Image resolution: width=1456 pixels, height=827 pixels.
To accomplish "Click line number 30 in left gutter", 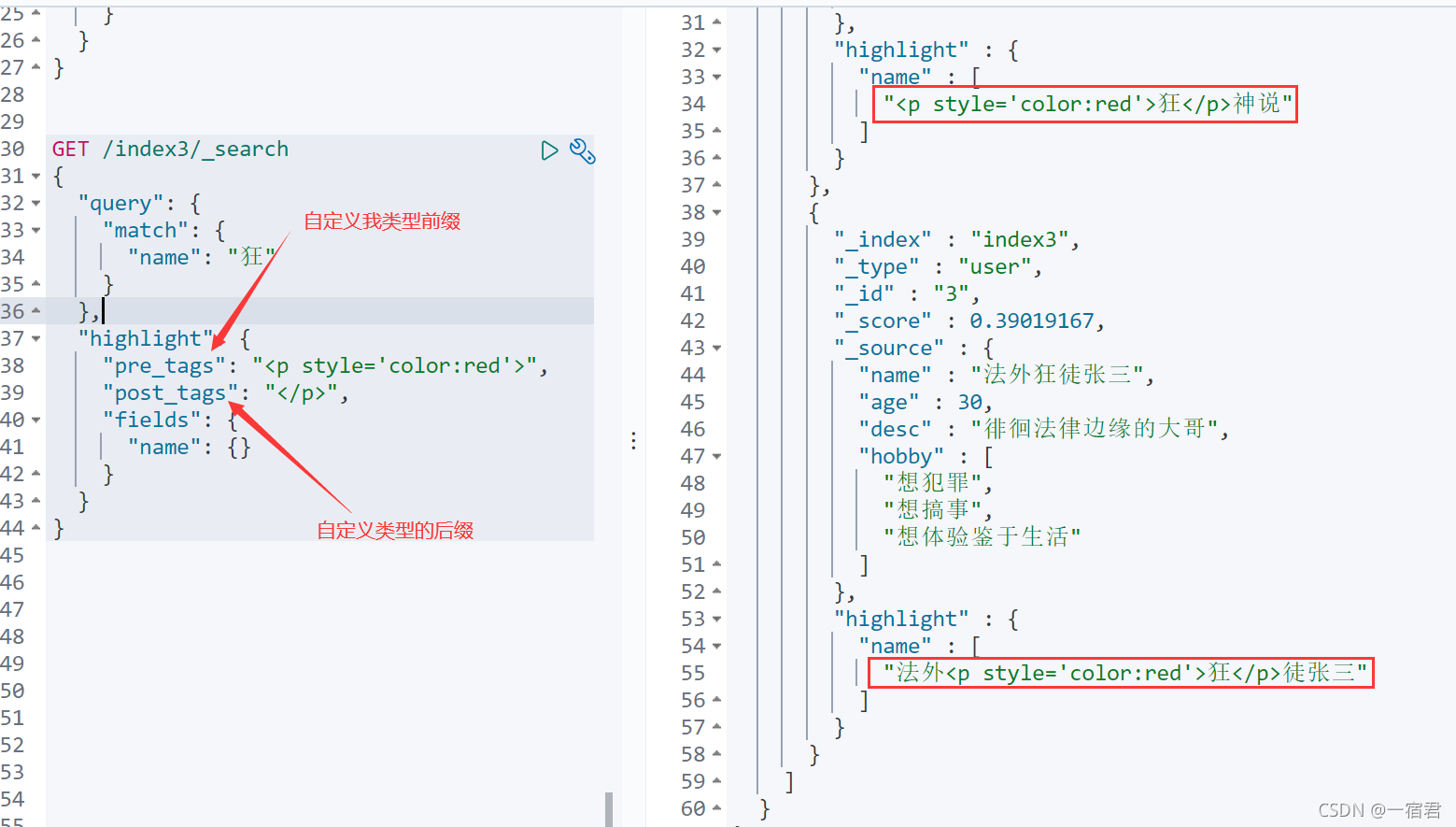I will pos(13,150).
